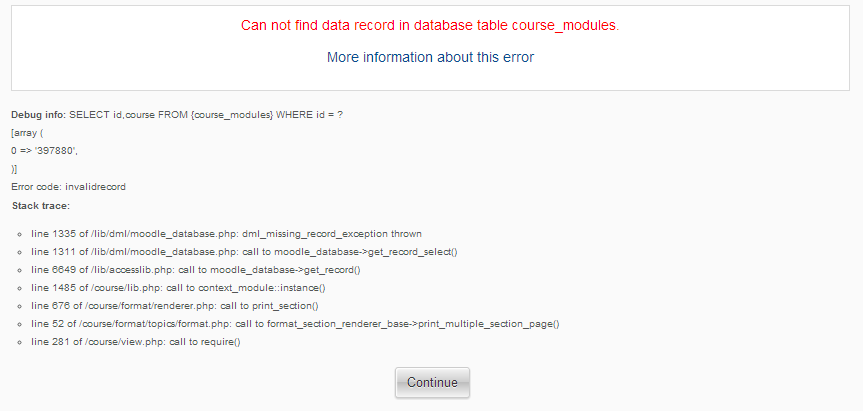The image size is (863, 411).
Task: Click the bold Debug info label
Action: click(39, 115)
